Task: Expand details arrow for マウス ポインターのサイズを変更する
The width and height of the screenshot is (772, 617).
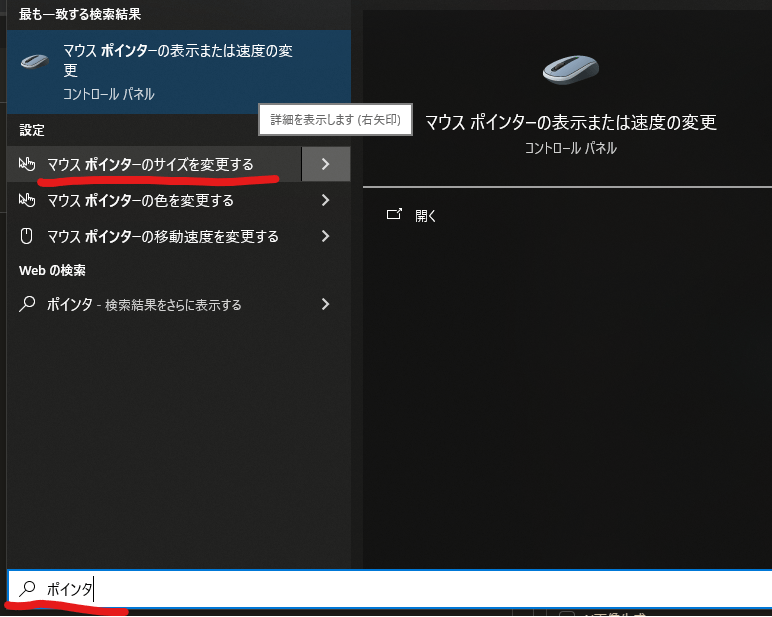Action: pos(325,164)
